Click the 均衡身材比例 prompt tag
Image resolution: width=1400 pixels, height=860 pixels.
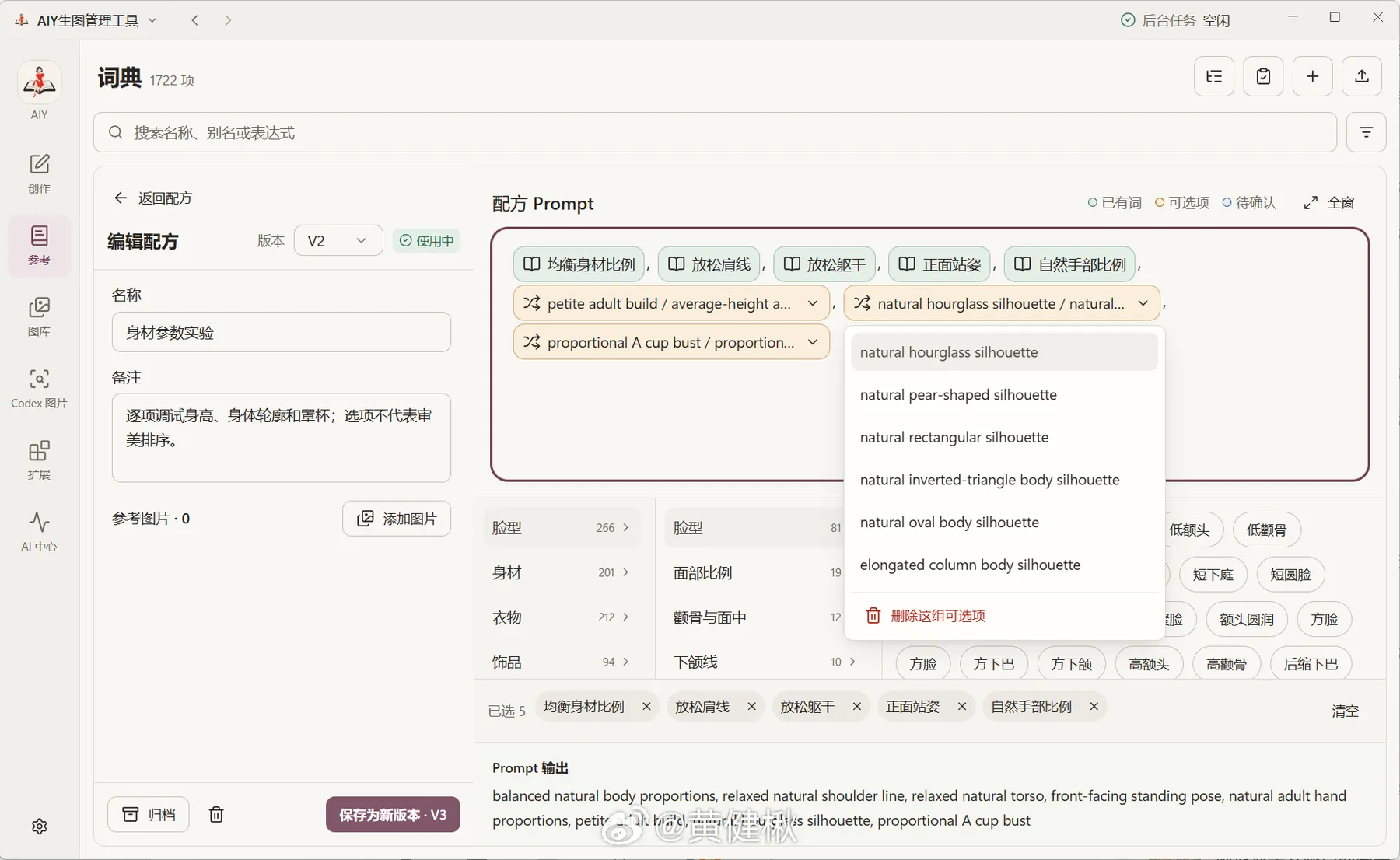click(x=579, y=264)
